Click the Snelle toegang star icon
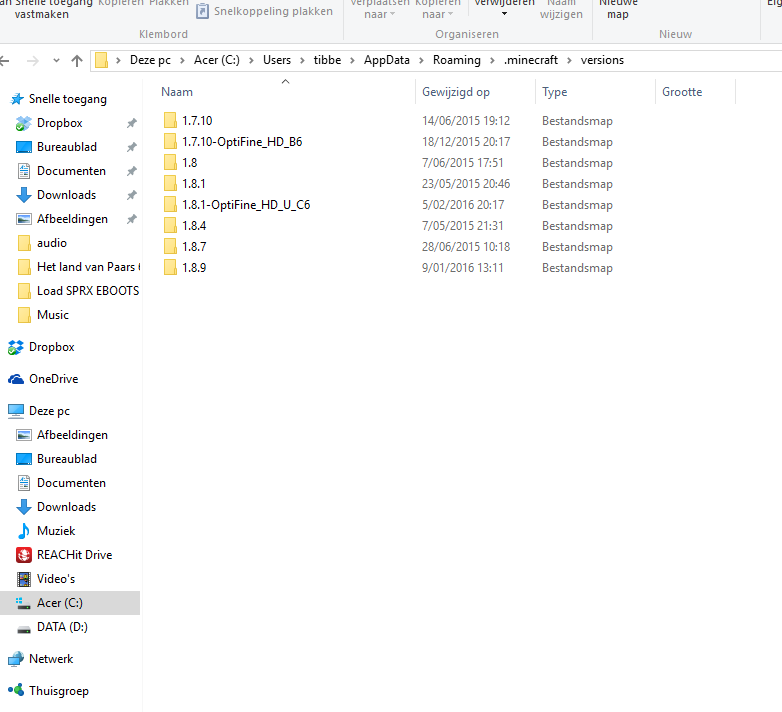Viewport: 782px width, 712px height. click(x=17, y=99)
